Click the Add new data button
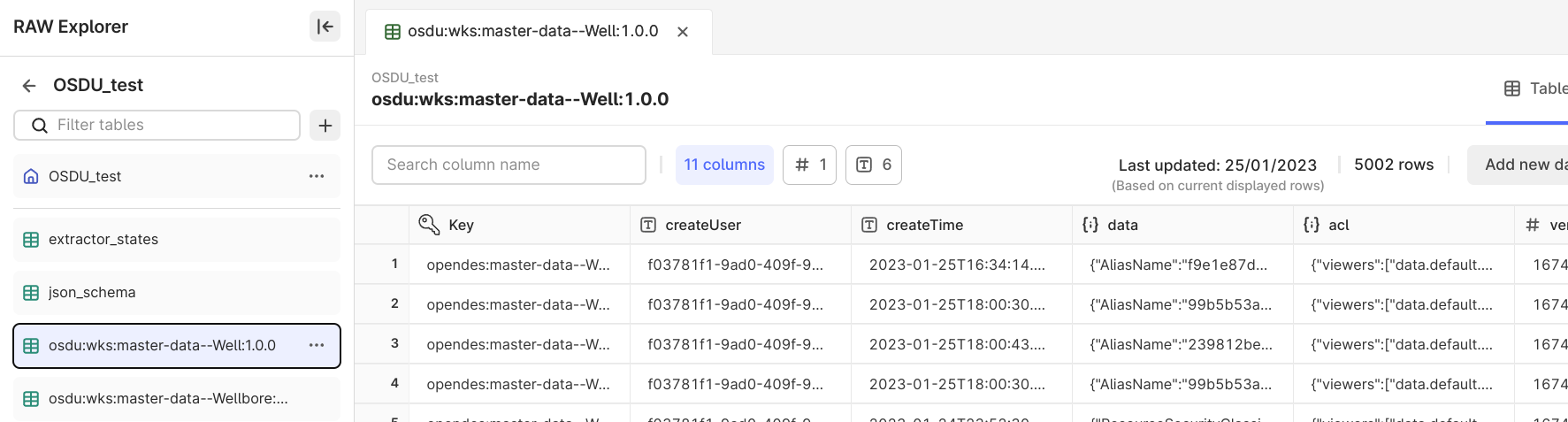This screenshot has height=422, width=1568. pos(1518,165)
